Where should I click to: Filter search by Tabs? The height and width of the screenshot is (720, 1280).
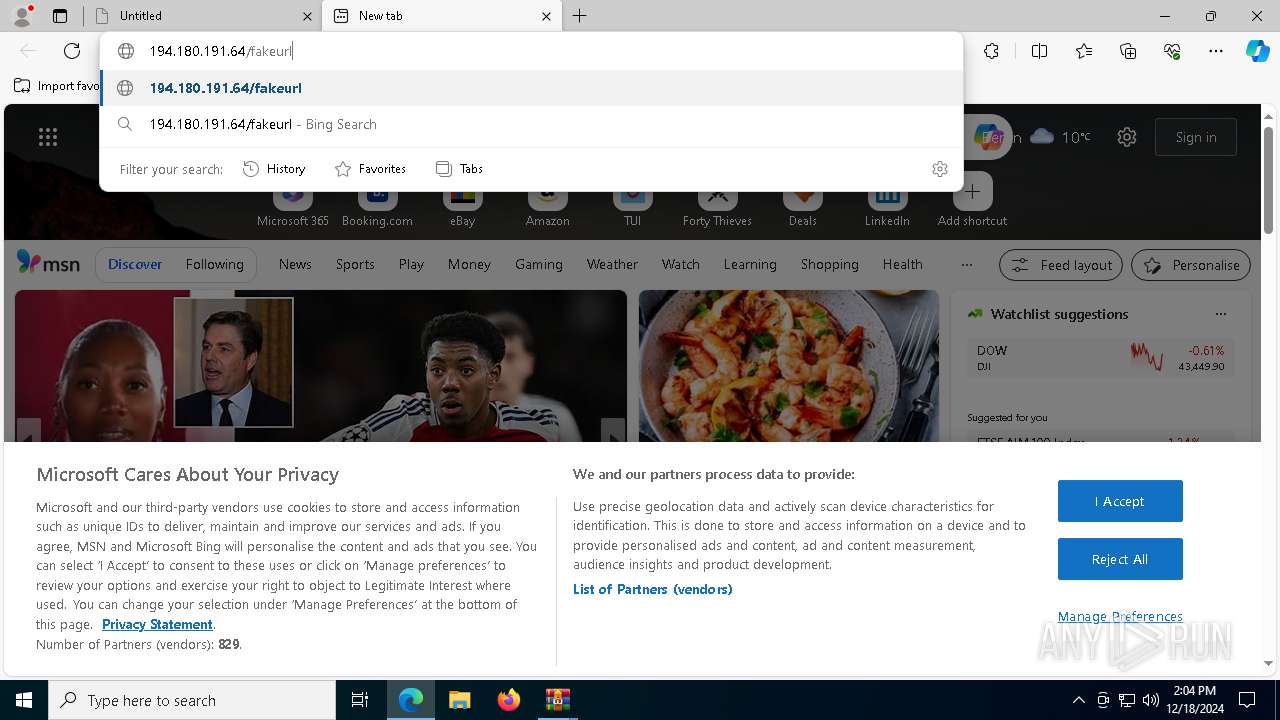tap(460, 169)
